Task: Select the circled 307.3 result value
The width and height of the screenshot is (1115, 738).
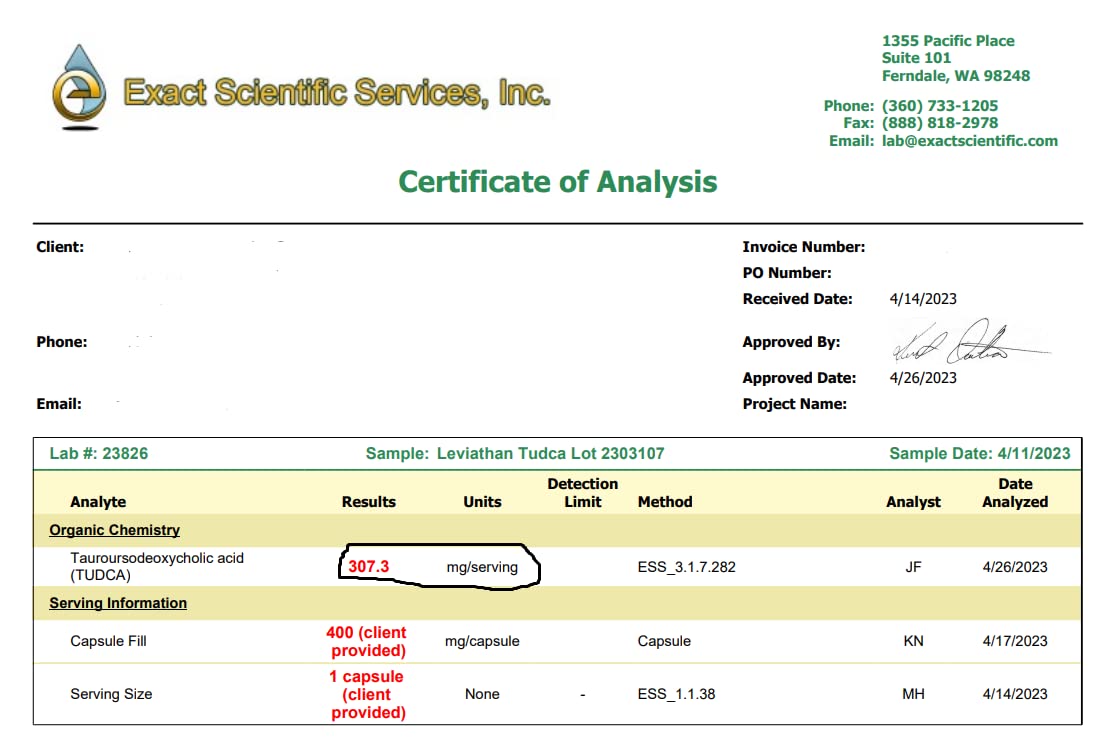Action: click(x=368, y=567)
